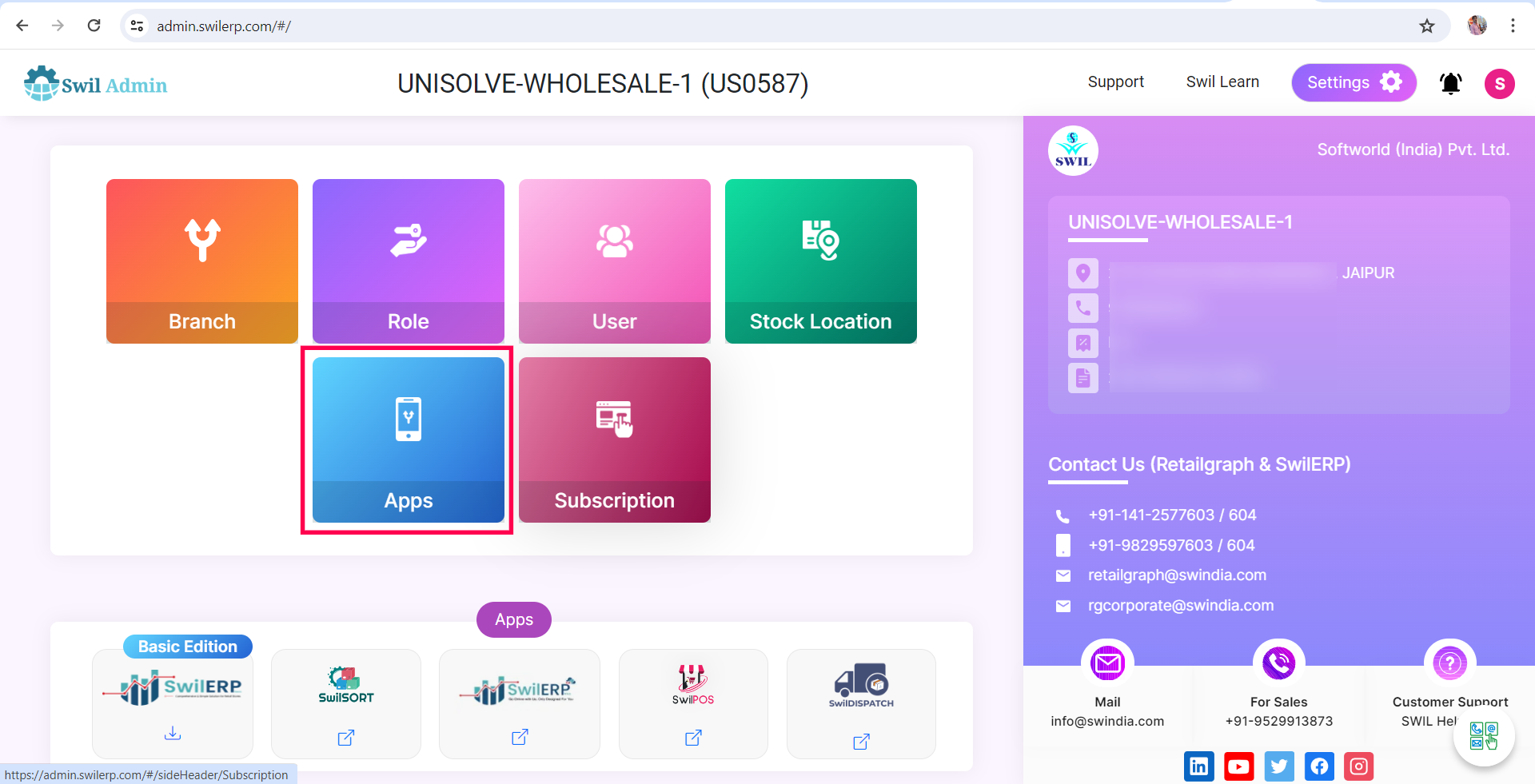Open SwilSORT external link icon
This screenshot has width=1535, height=784.
tap(346, 738)
